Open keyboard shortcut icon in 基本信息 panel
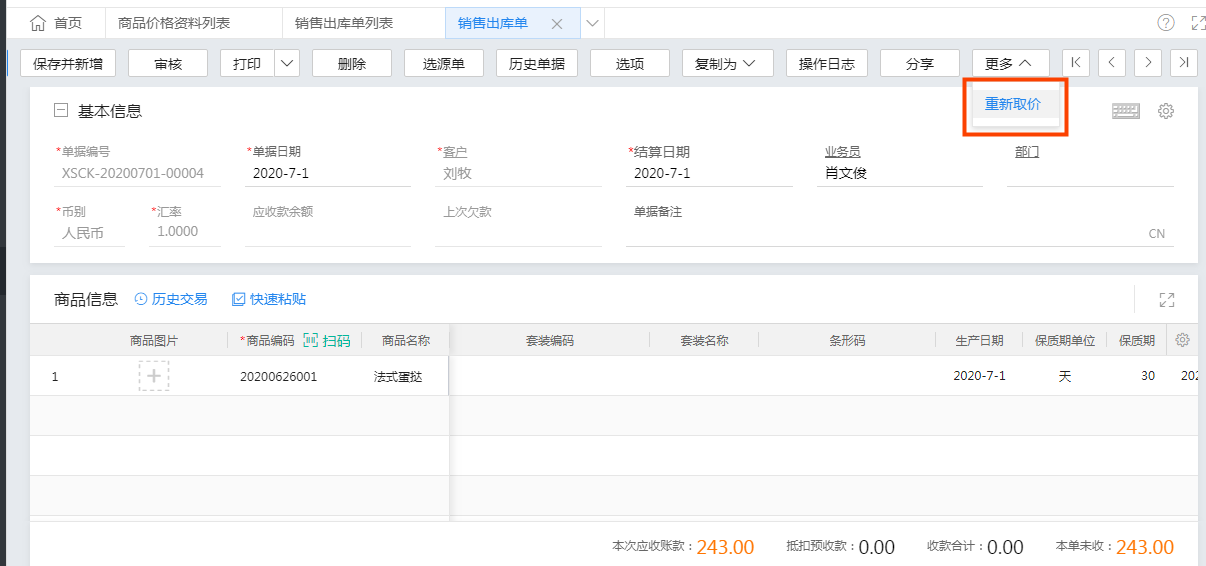 pos(1126,111)
